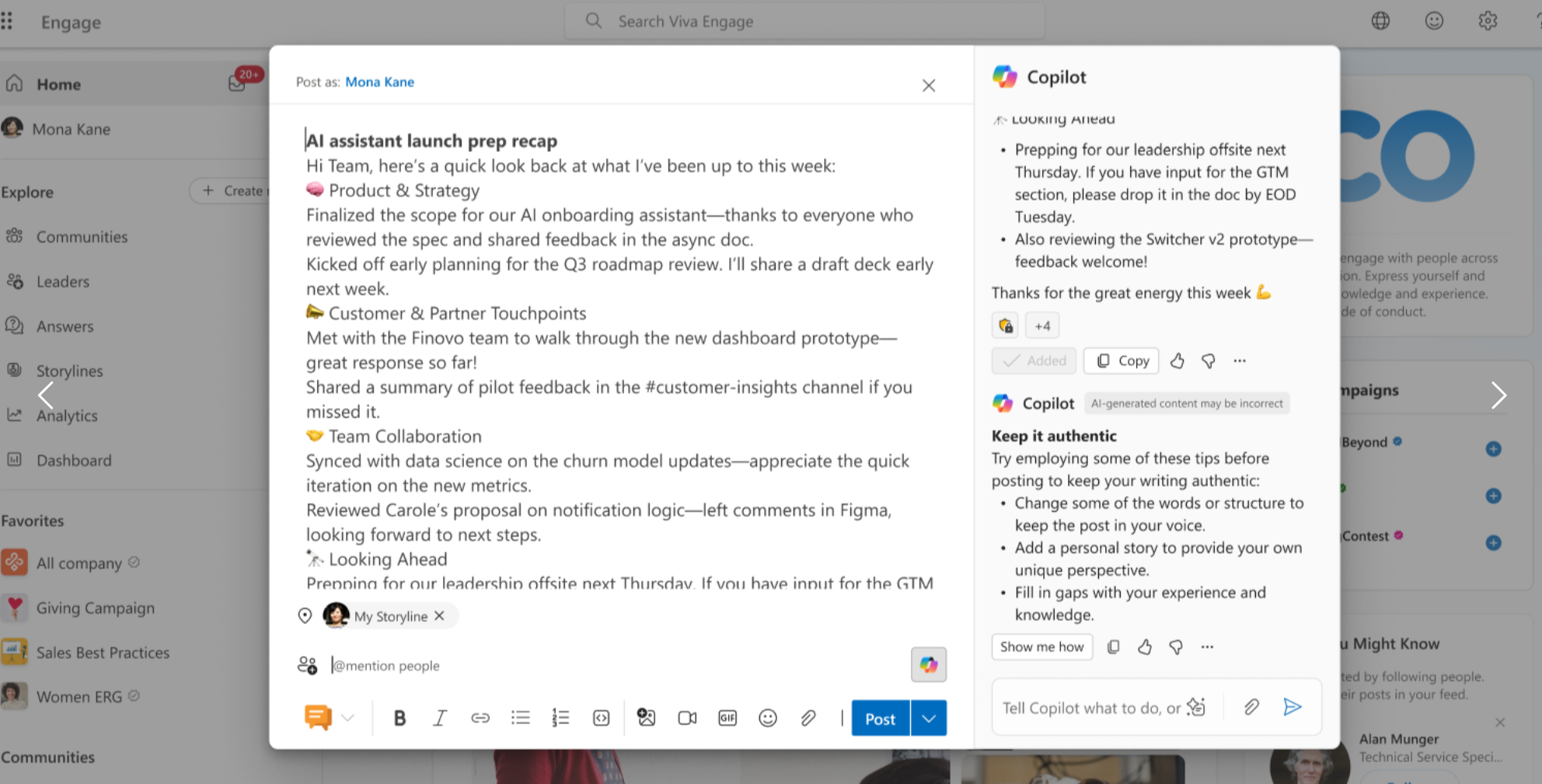Insert a hyperlink using the link icon

[480, 718]
